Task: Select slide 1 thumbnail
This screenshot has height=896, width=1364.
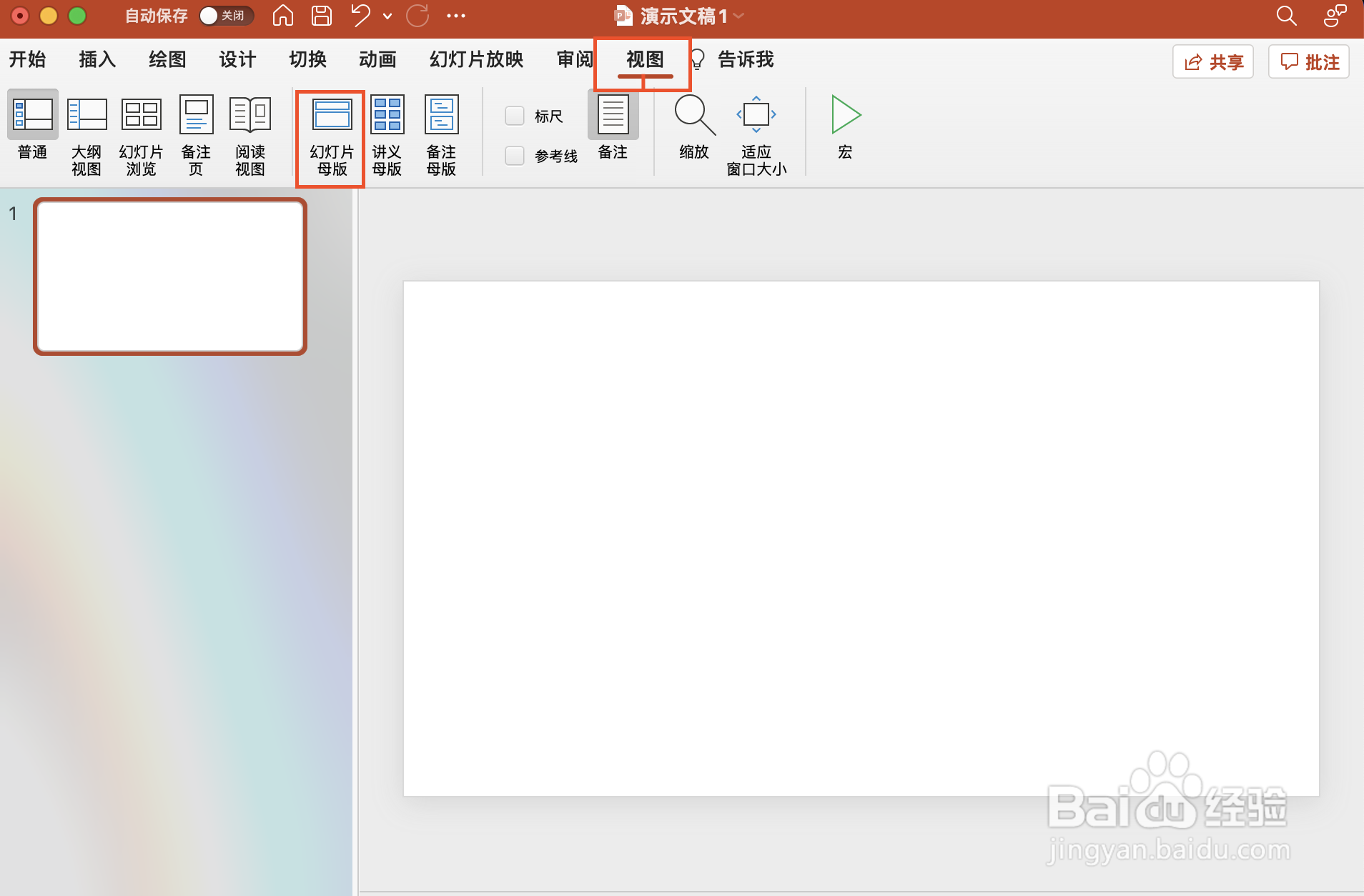Action: point(170,277)
